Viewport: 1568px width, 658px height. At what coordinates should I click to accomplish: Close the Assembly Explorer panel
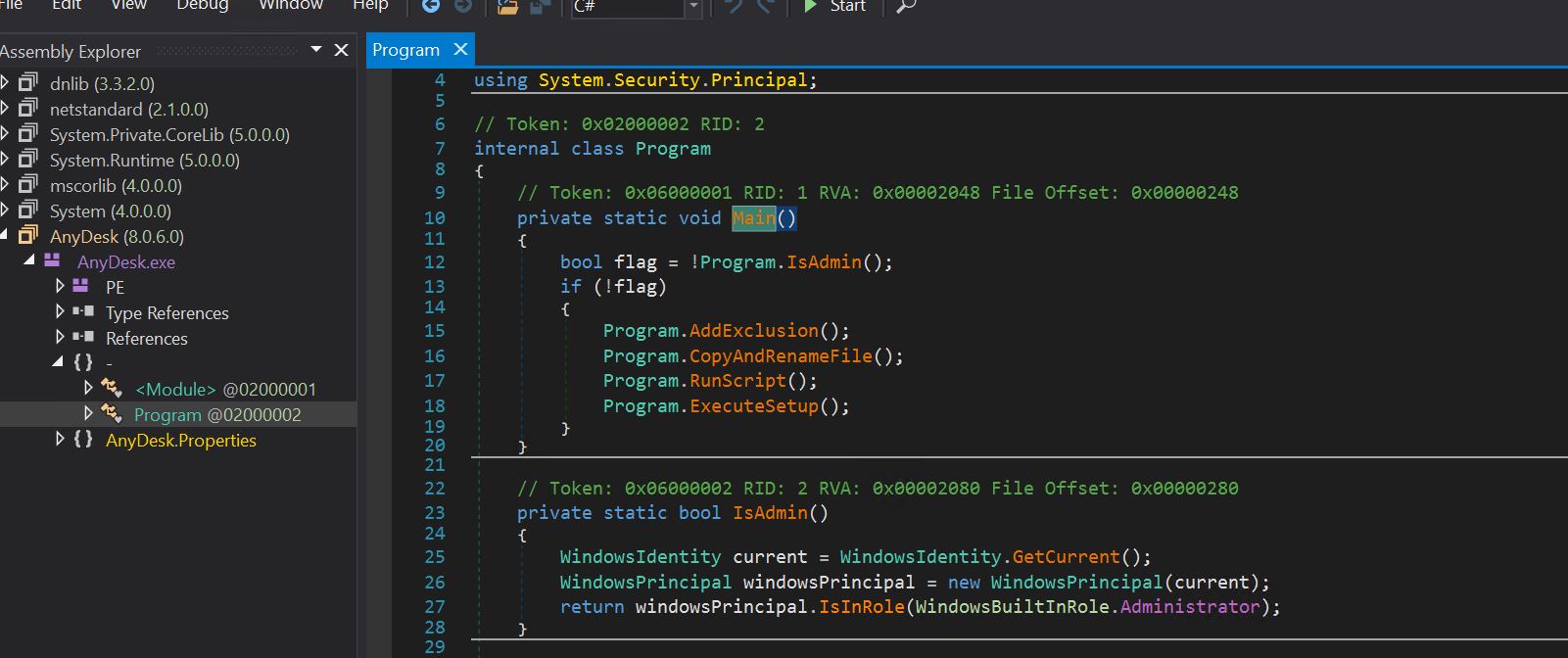click(341, 50)
